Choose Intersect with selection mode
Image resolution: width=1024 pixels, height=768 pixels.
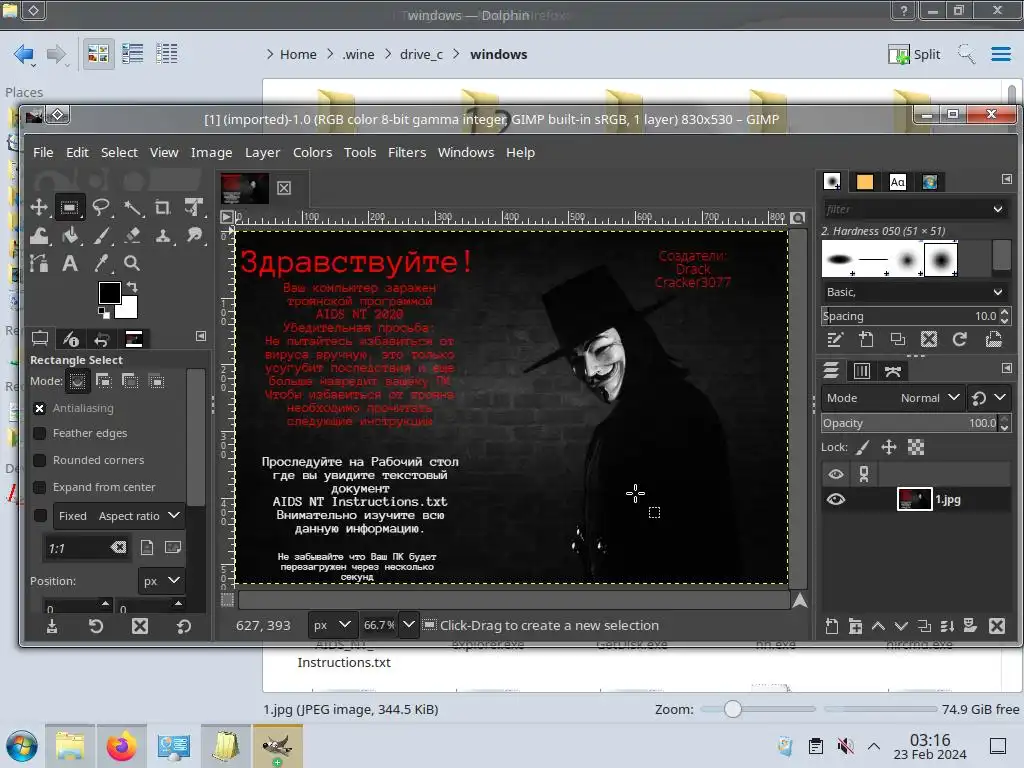point(157,381)
